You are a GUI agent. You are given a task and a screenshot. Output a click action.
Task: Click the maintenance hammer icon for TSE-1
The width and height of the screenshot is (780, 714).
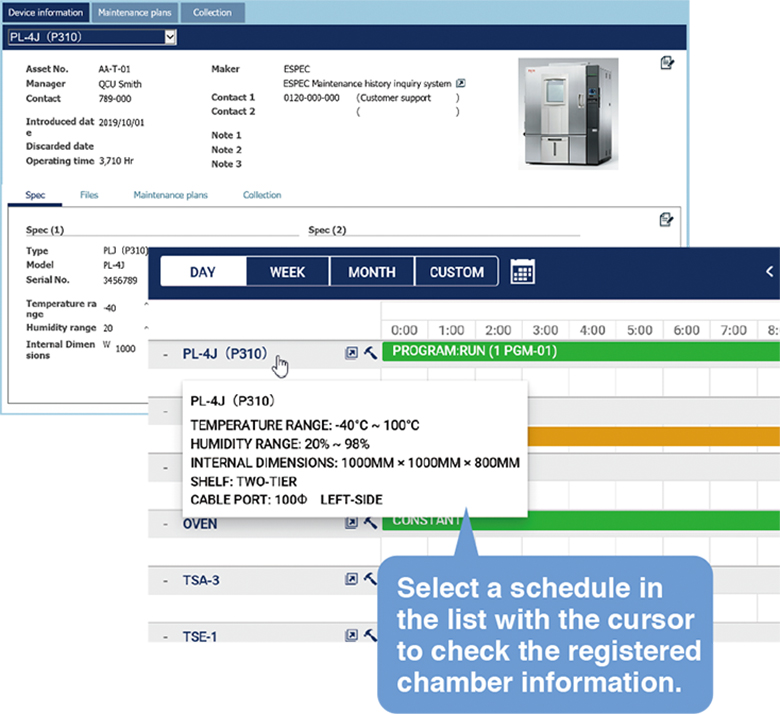[x=370, y=635]
